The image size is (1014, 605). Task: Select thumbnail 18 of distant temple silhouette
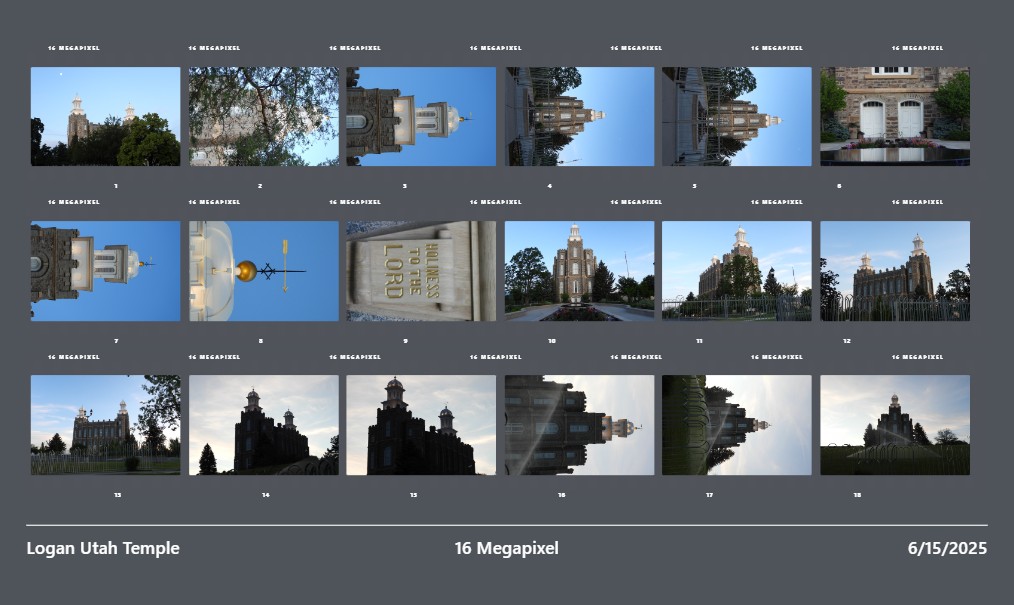coord(895,425)
